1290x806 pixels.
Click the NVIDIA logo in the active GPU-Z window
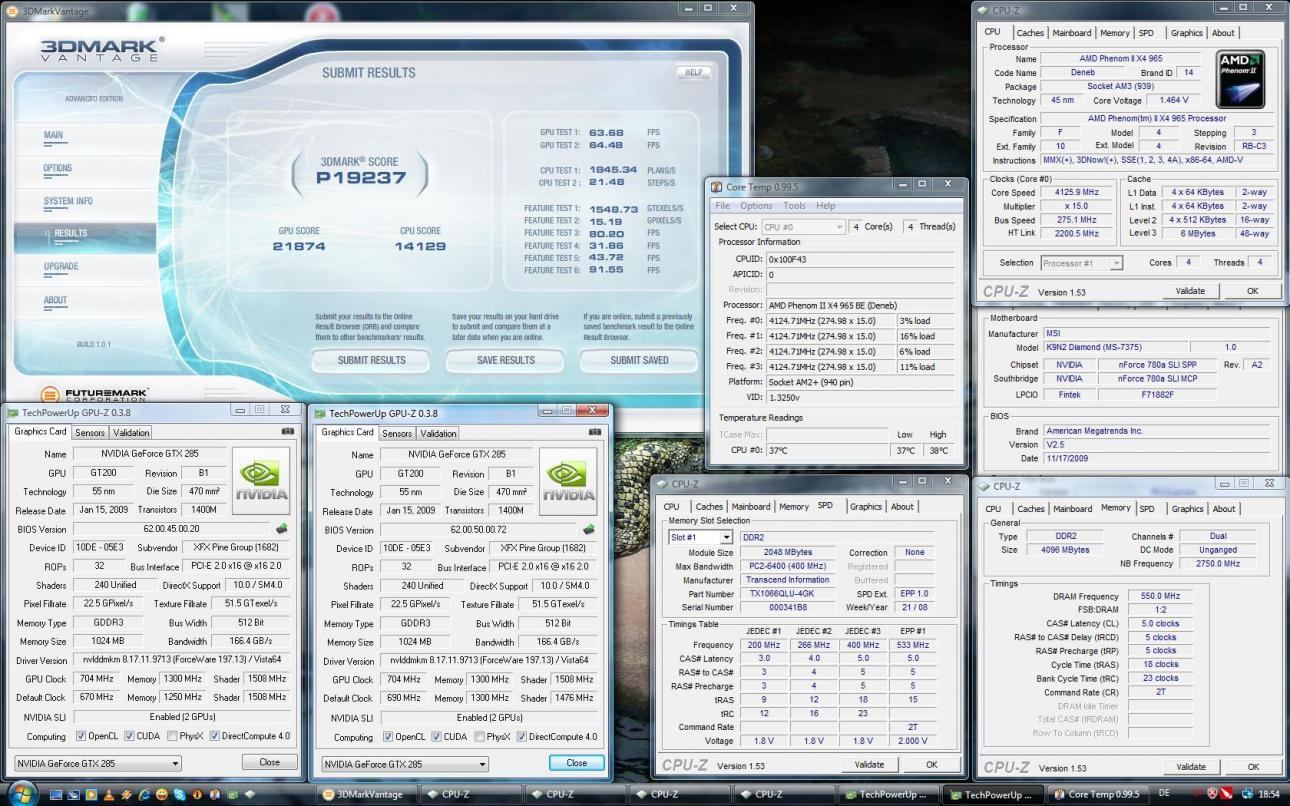568,481
